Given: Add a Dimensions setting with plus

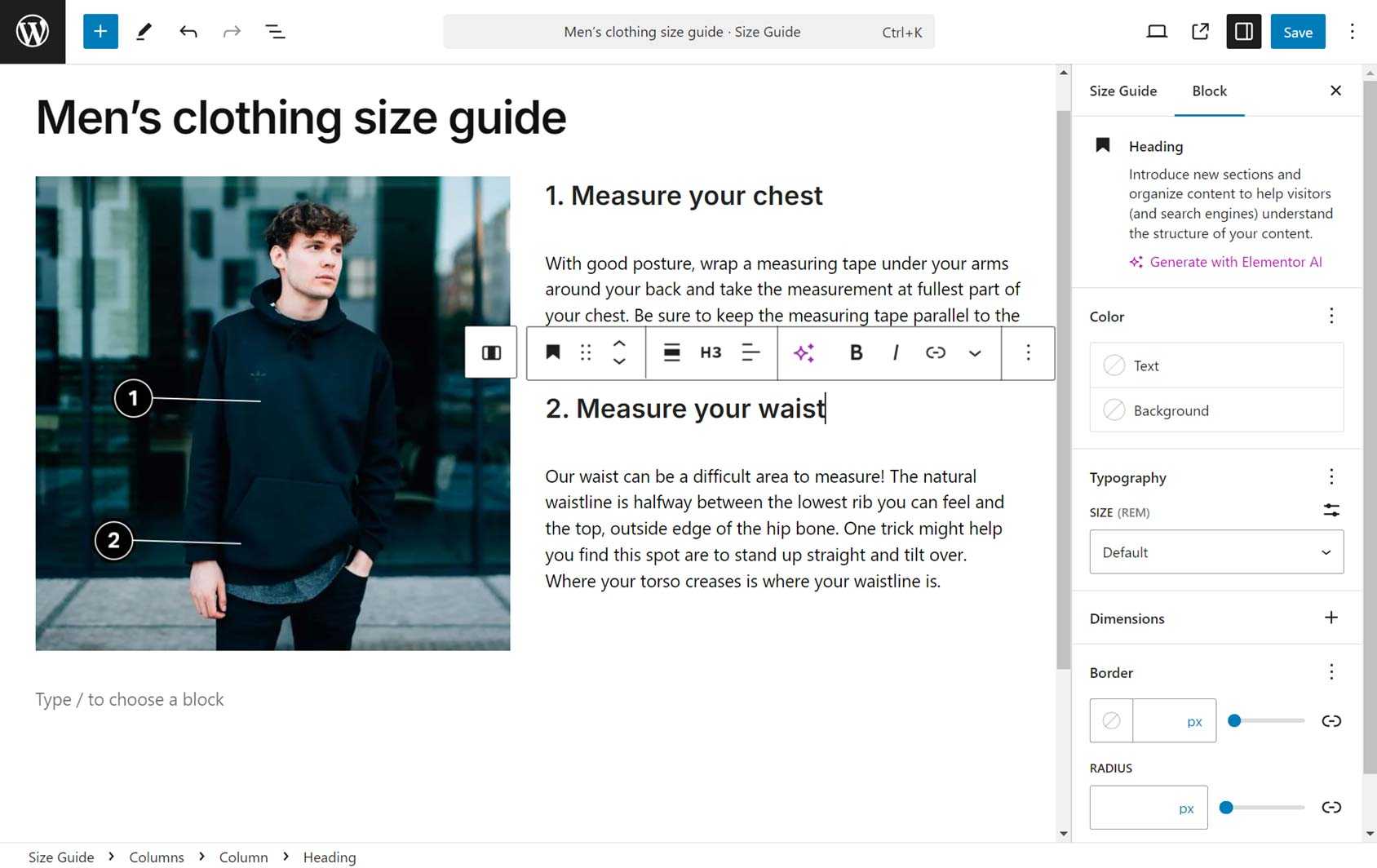Looking at the screenshot, I should 1331,618.
